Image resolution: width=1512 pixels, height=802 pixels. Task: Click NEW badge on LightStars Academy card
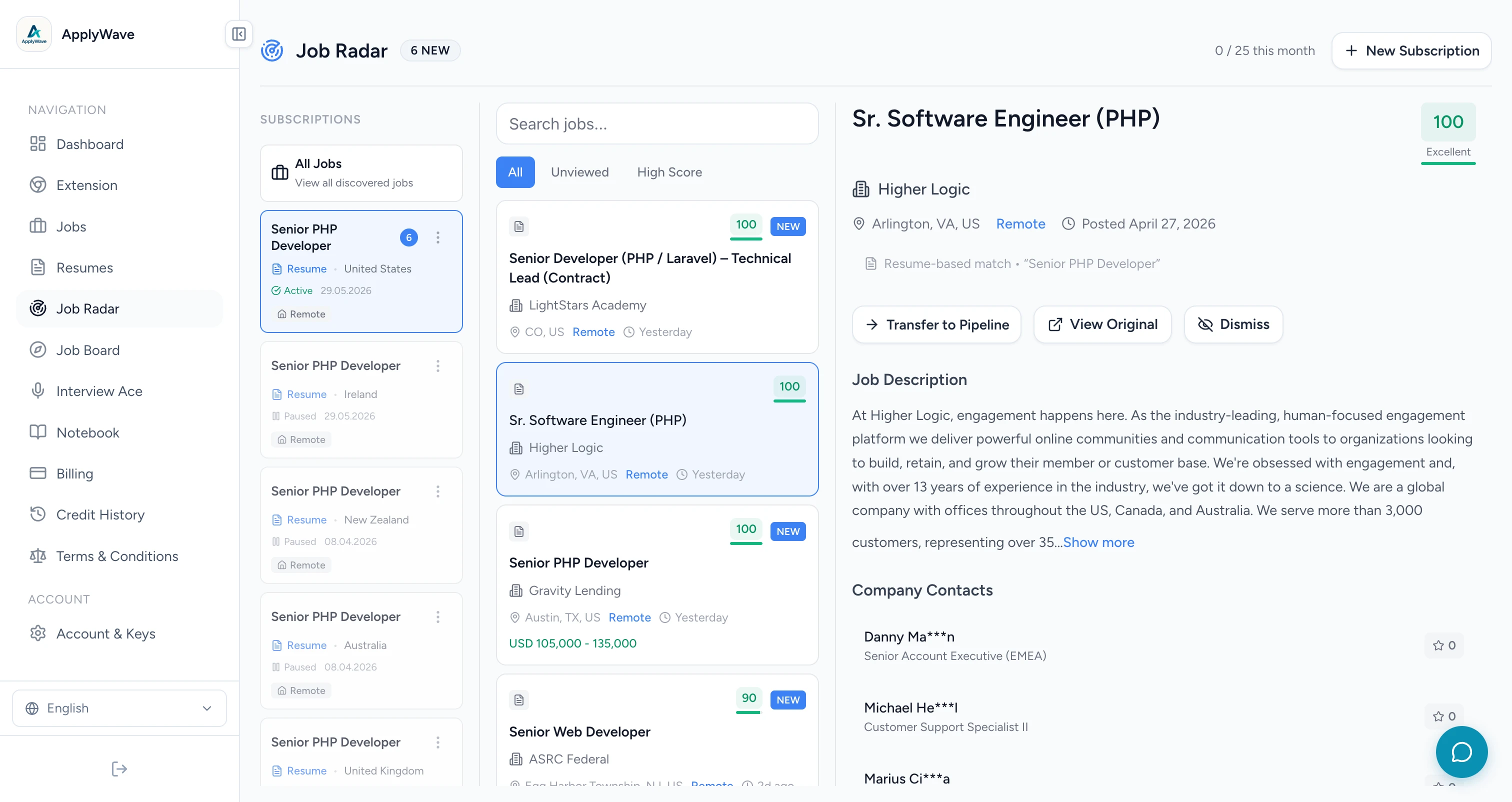click(x=788, y=226)
